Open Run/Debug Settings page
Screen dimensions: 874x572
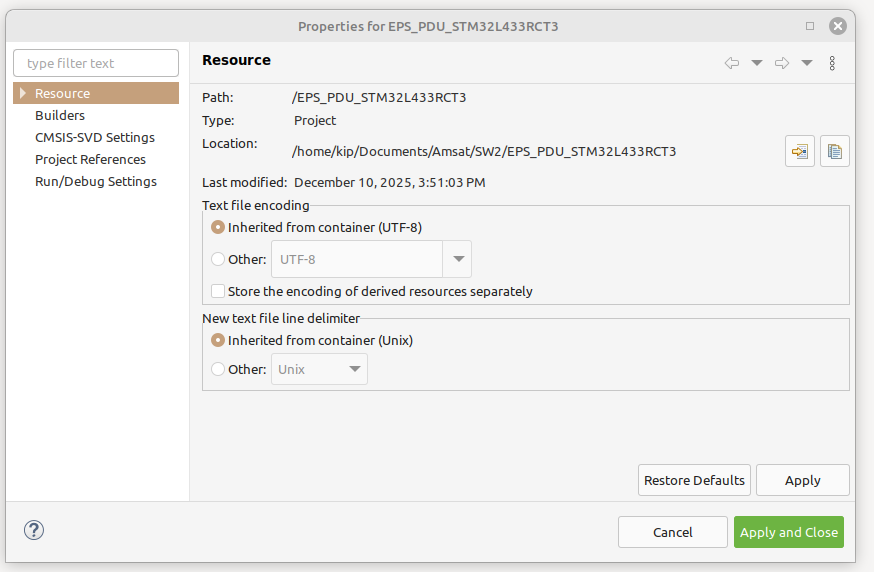tap(96, 181)
